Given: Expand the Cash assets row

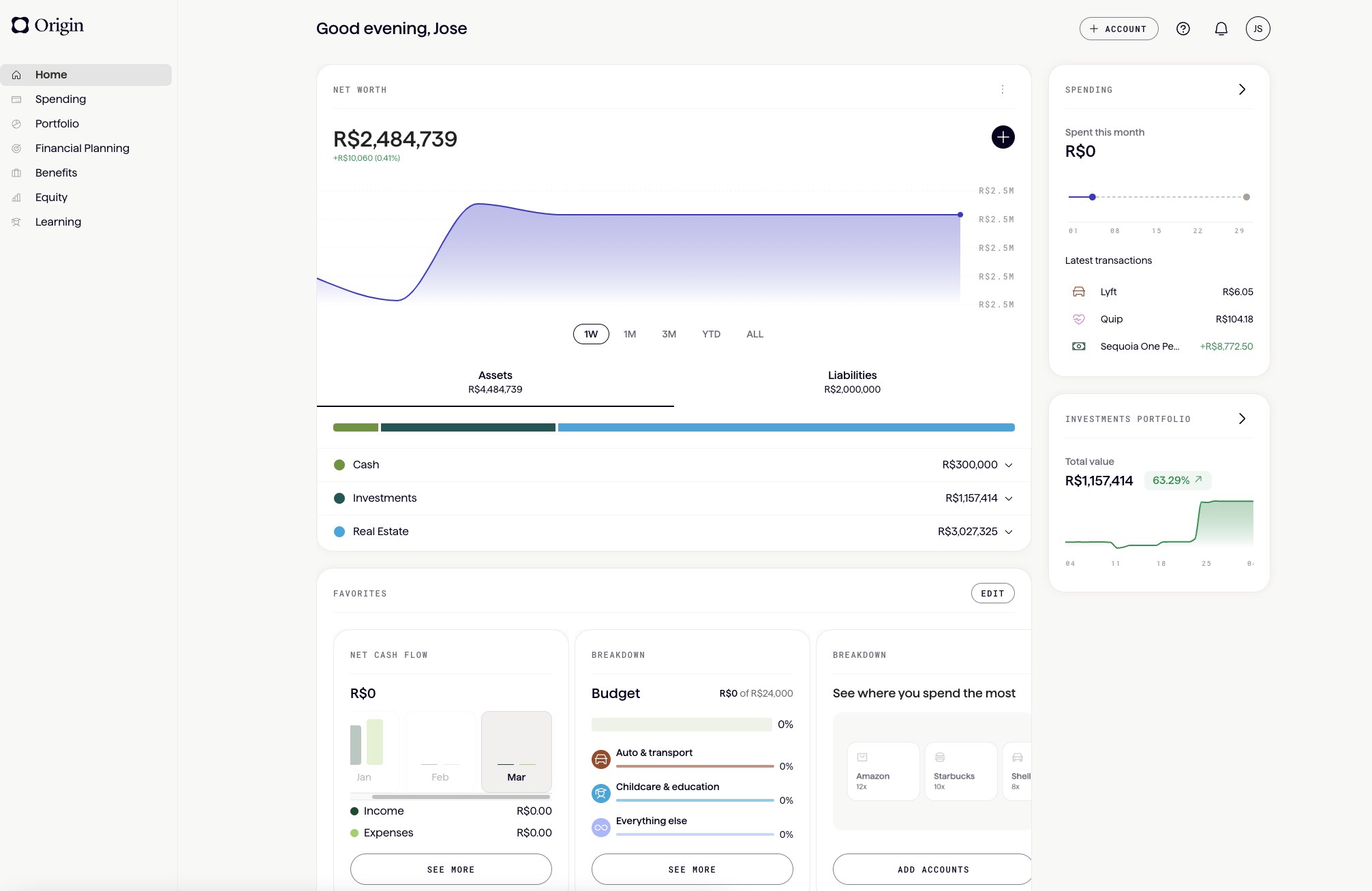Looking at the screenshot, I should [1008, 465].
